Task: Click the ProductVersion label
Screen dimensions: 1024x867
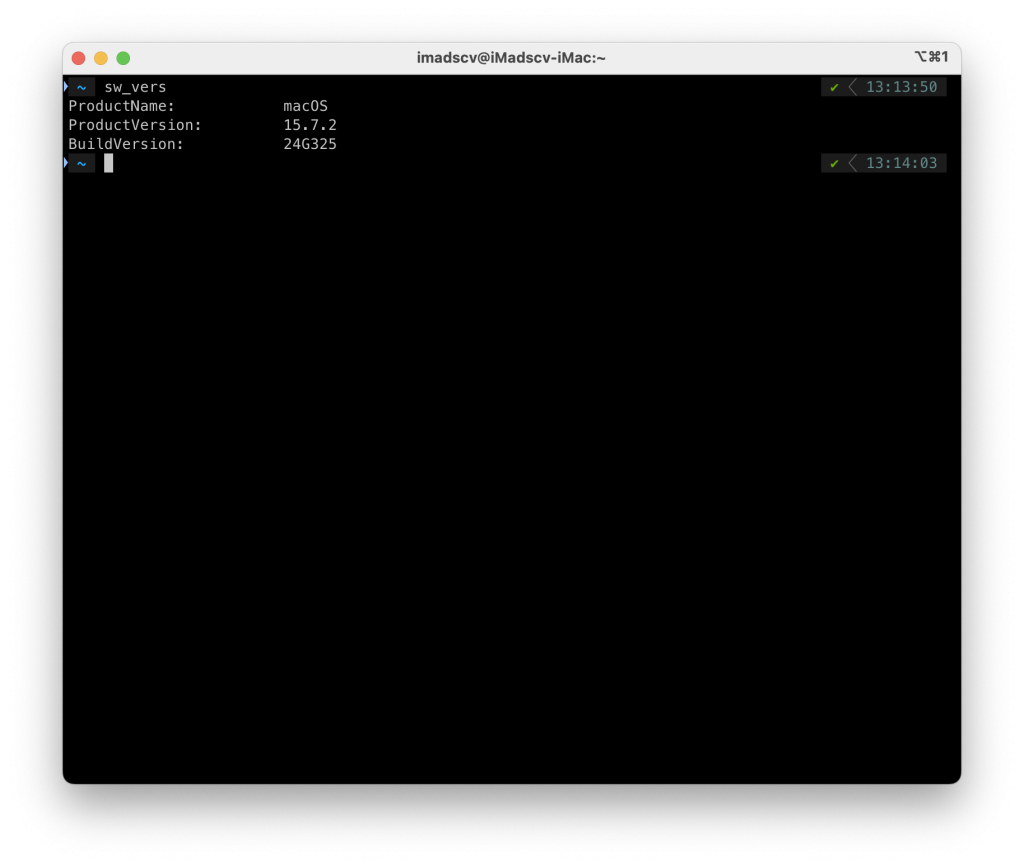Action: click(135, 125)
